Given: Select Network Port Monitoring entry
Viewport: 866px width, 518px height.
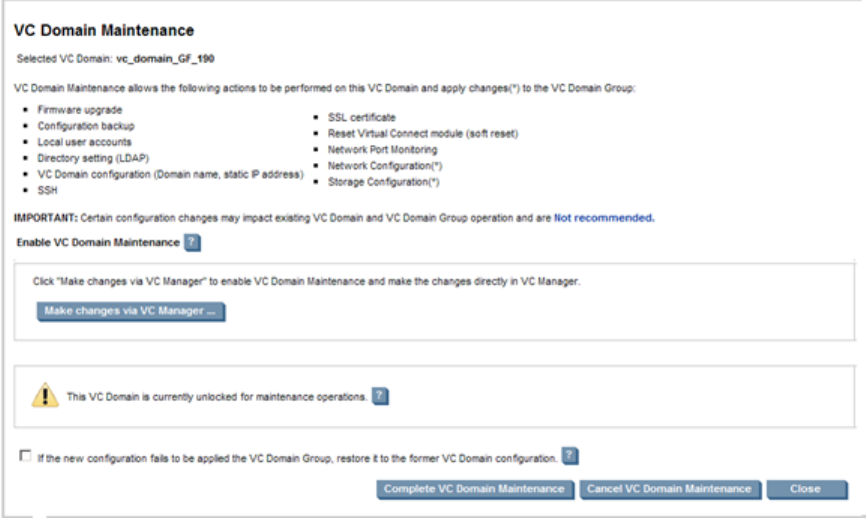Looking at the screenshot, I should point(382,150).
